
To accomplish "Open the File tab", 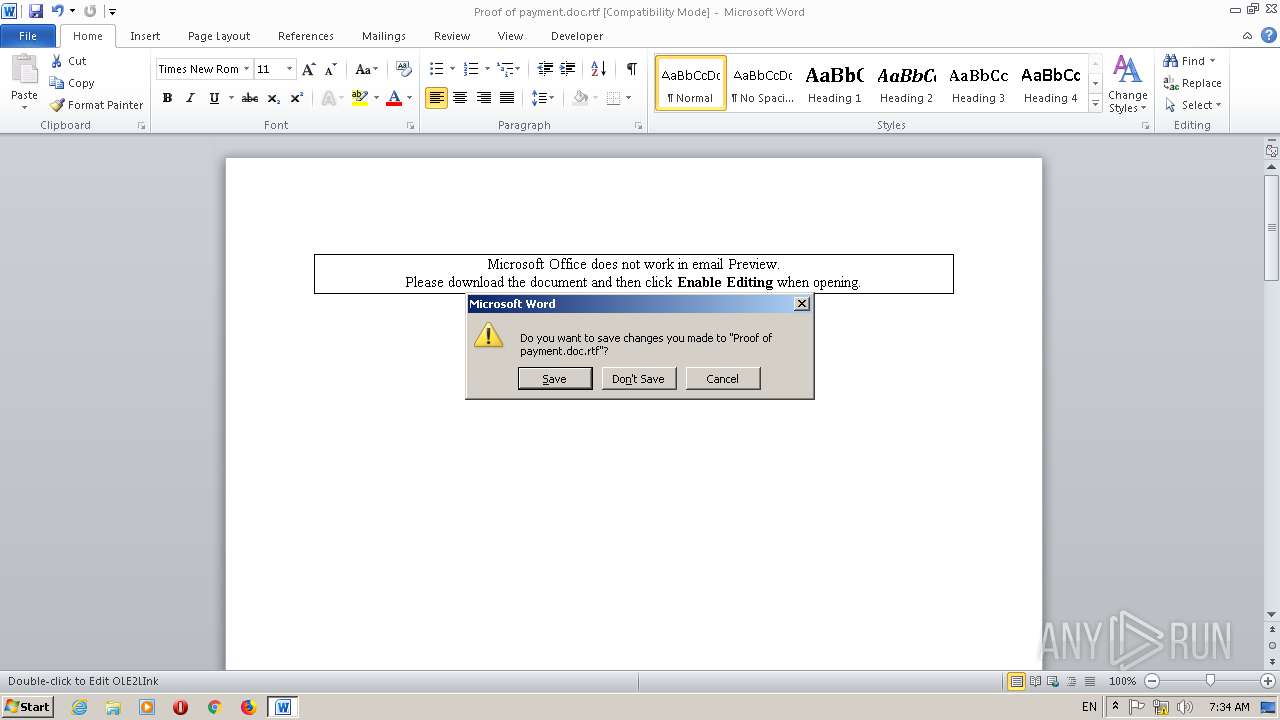I will pos(28,36).
